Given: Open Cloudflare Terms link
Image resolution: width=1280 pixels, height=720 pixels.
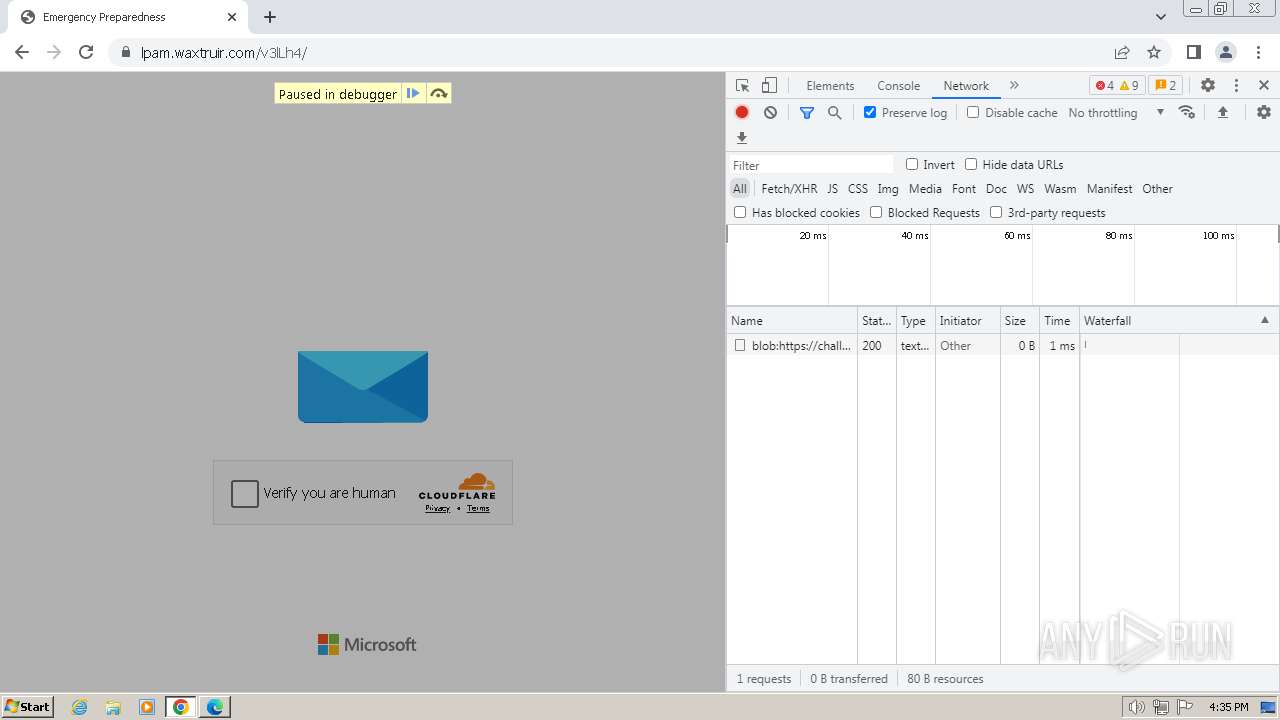Looking at the screenshot, I should pos(478,508).
